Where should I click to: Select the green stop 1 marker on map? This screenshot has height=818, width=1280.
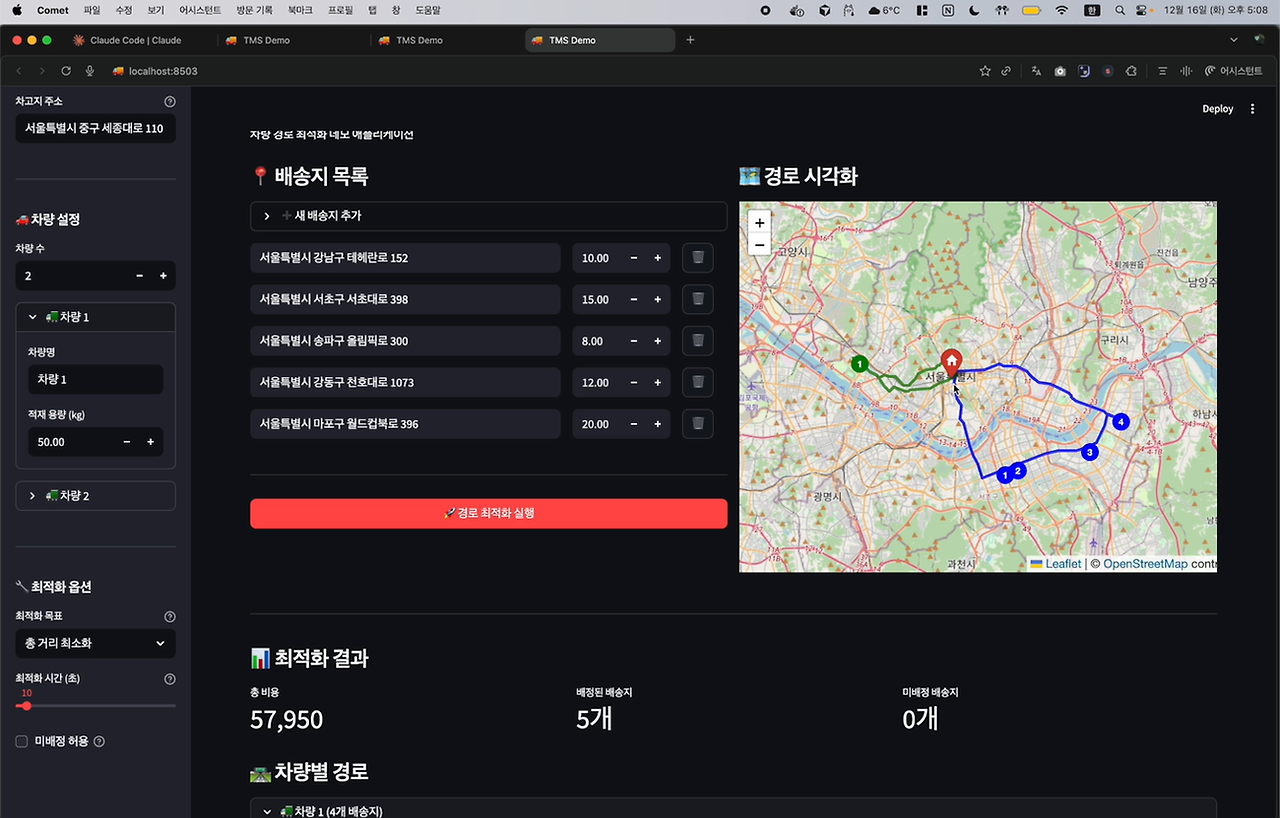point(859,363)
